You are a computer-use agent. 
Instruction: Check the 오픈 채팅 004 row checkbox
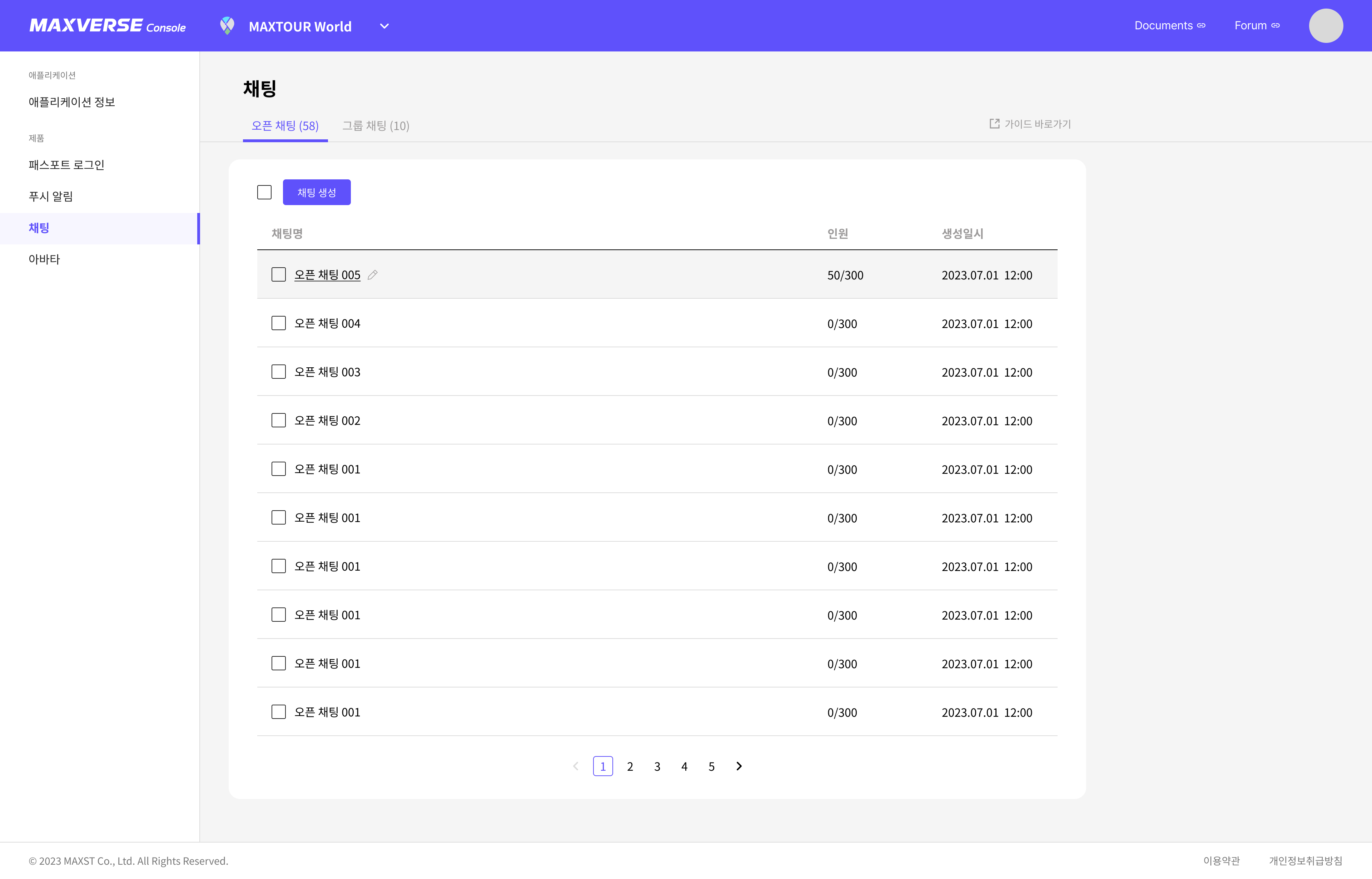click(279, 323)
